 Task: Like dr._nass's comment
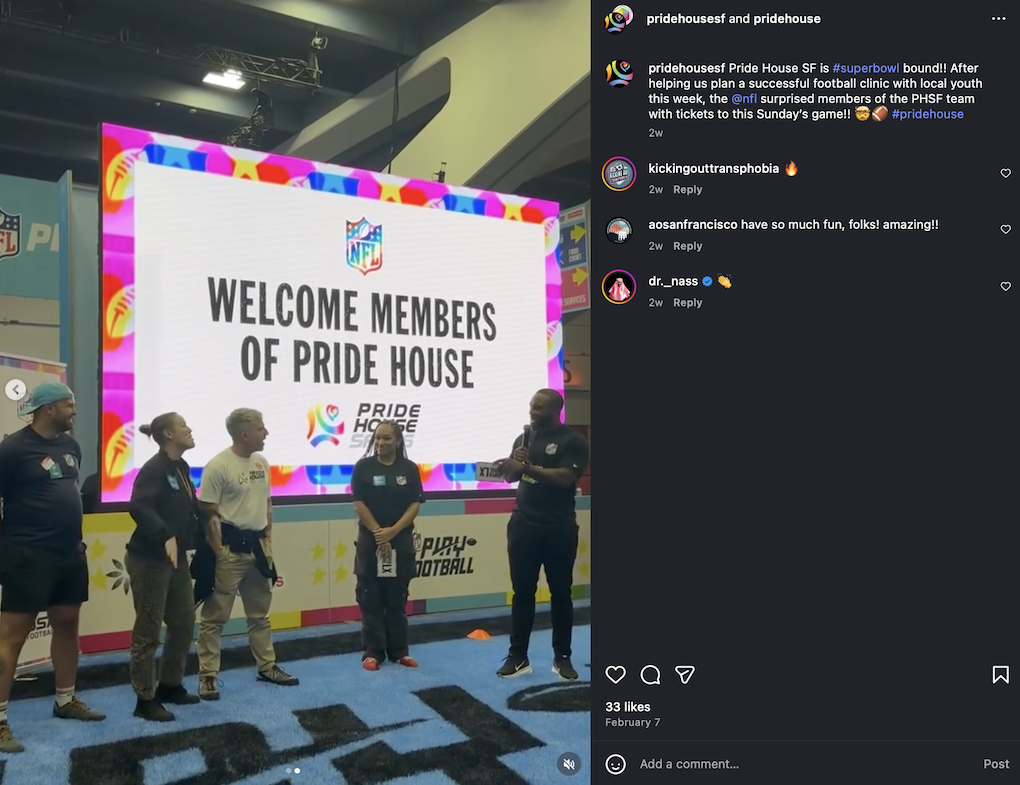coord(1005,286)
